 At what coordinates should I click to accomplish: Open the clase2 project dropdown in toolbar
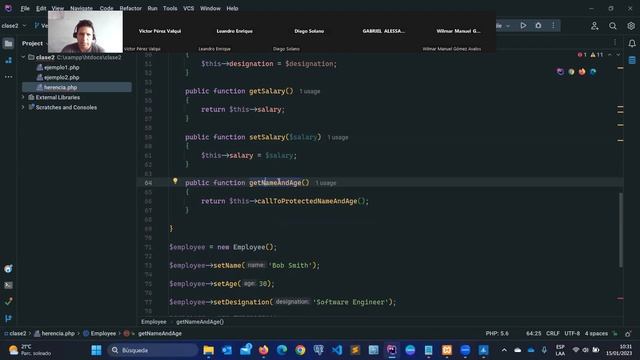(13, 26)
